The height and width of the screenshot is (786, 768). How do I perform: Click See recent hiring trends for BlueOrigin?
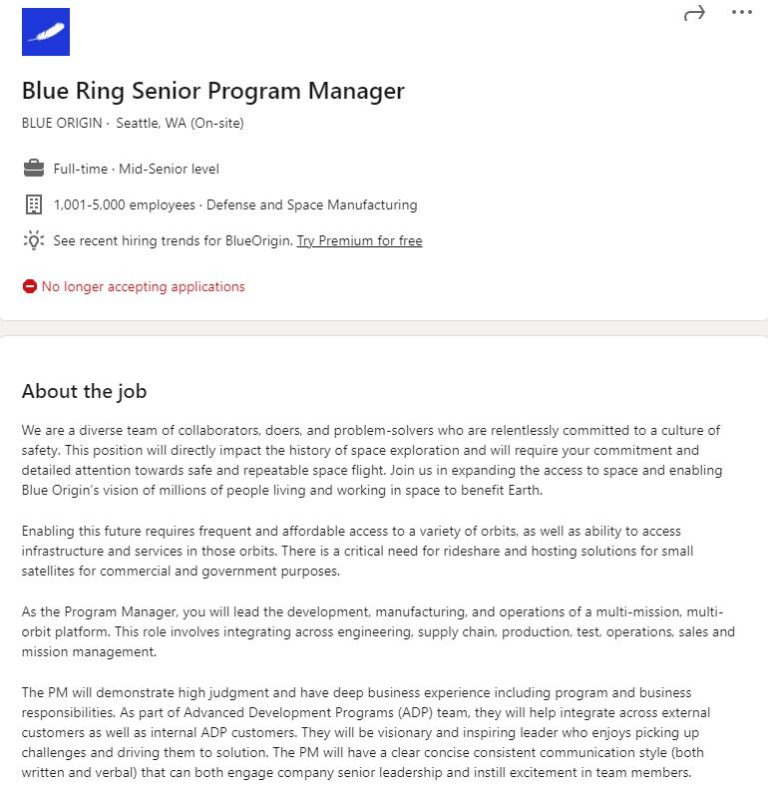(173, 241)
